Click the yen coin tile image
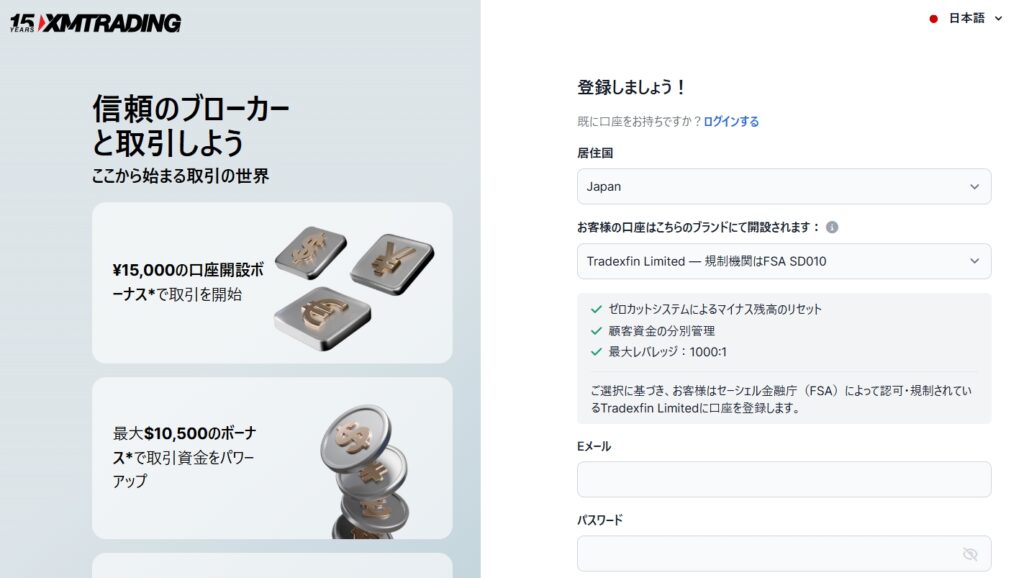This screenshot has width=1024, height=578. [x=392, y=264]
